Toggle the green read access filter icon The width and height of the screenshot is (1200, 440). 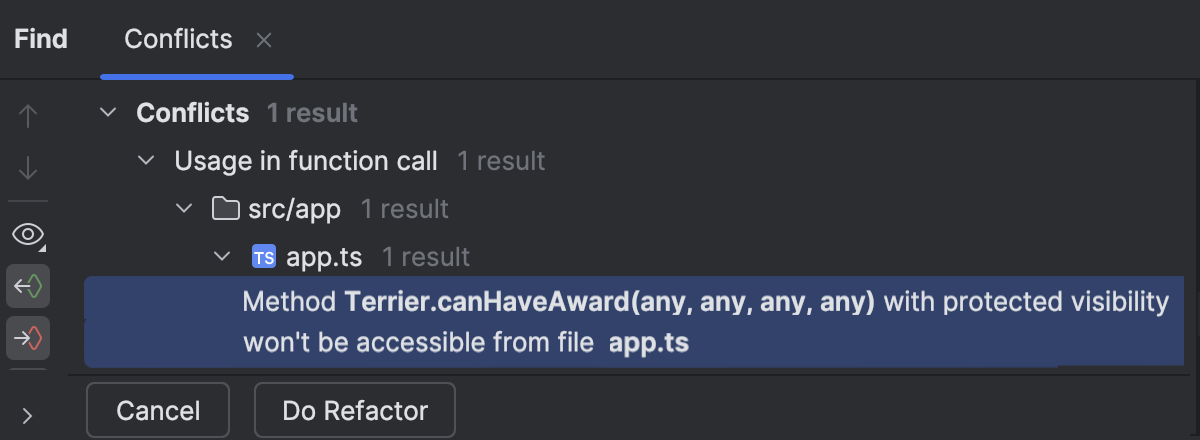(28, 287)
